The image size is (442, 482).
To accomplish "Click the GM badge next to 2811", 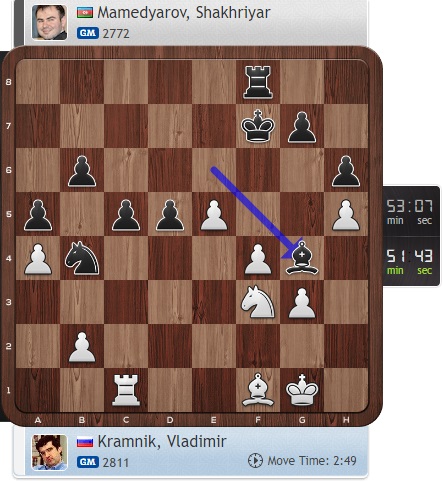I will click(88, 462).
